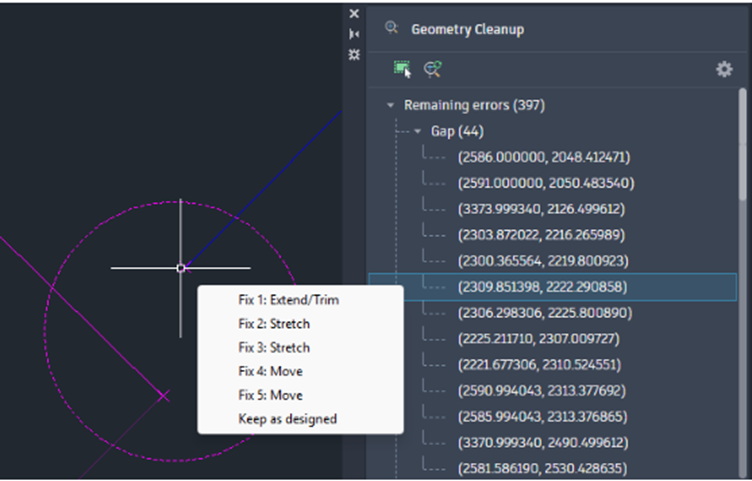Choose Fix 3: Stretch
This screenshot has width=752, height=481.
click(x=274, y=347)
